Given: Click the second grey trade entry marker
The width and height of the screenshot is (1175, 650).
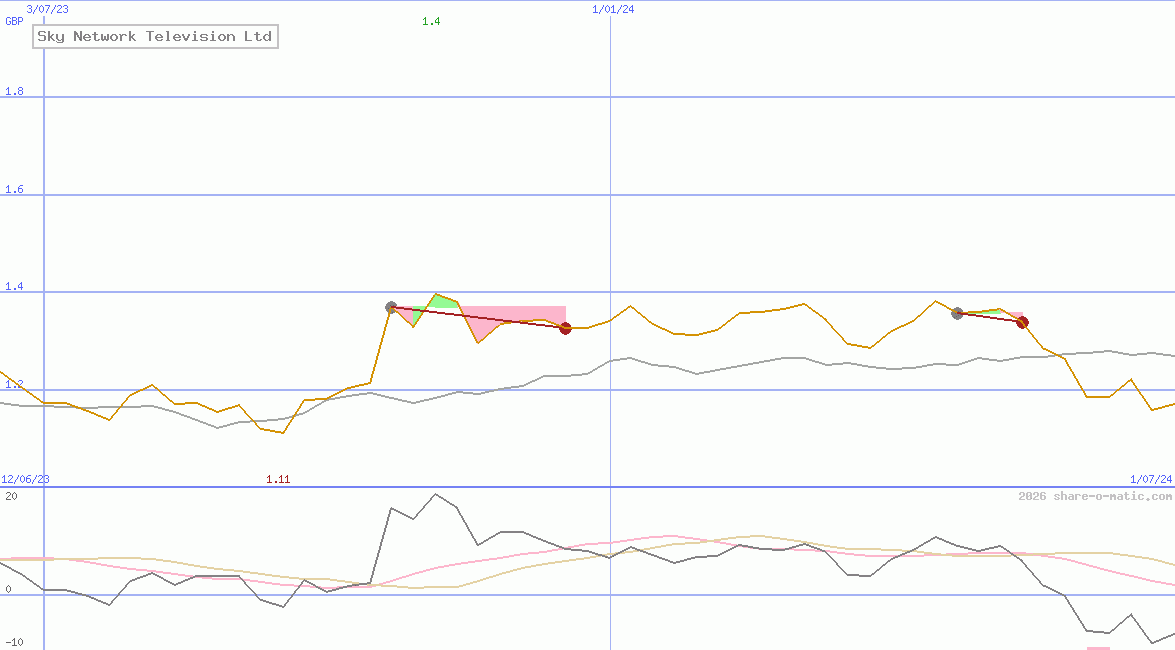Looking at the screenshot, I should [x=957, y=313].
